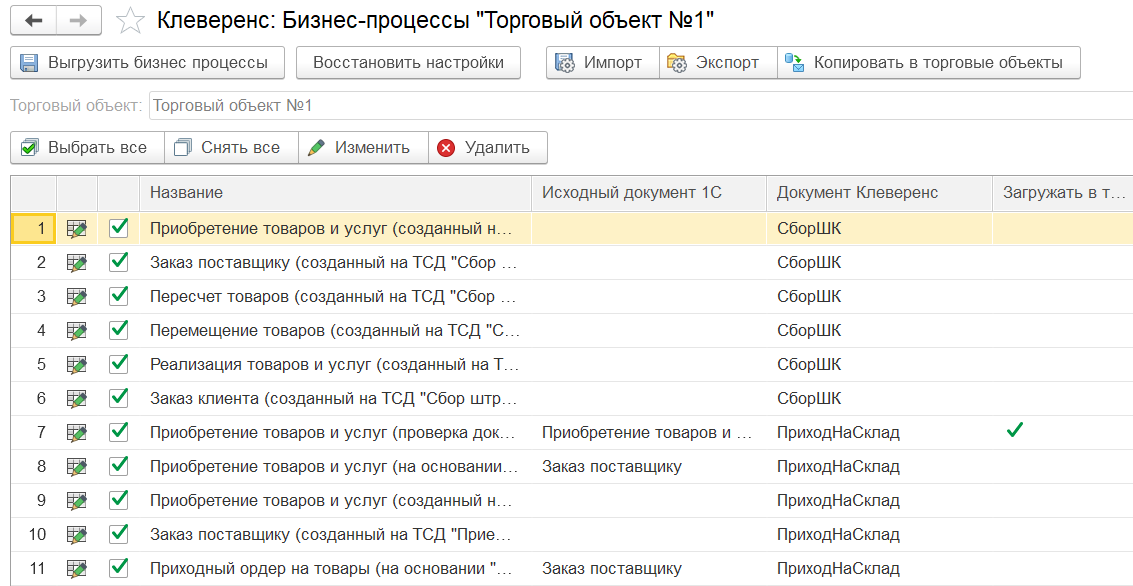Click Заказ поставщику source document in row 11

pyautogui.click(x=649, y=569)
